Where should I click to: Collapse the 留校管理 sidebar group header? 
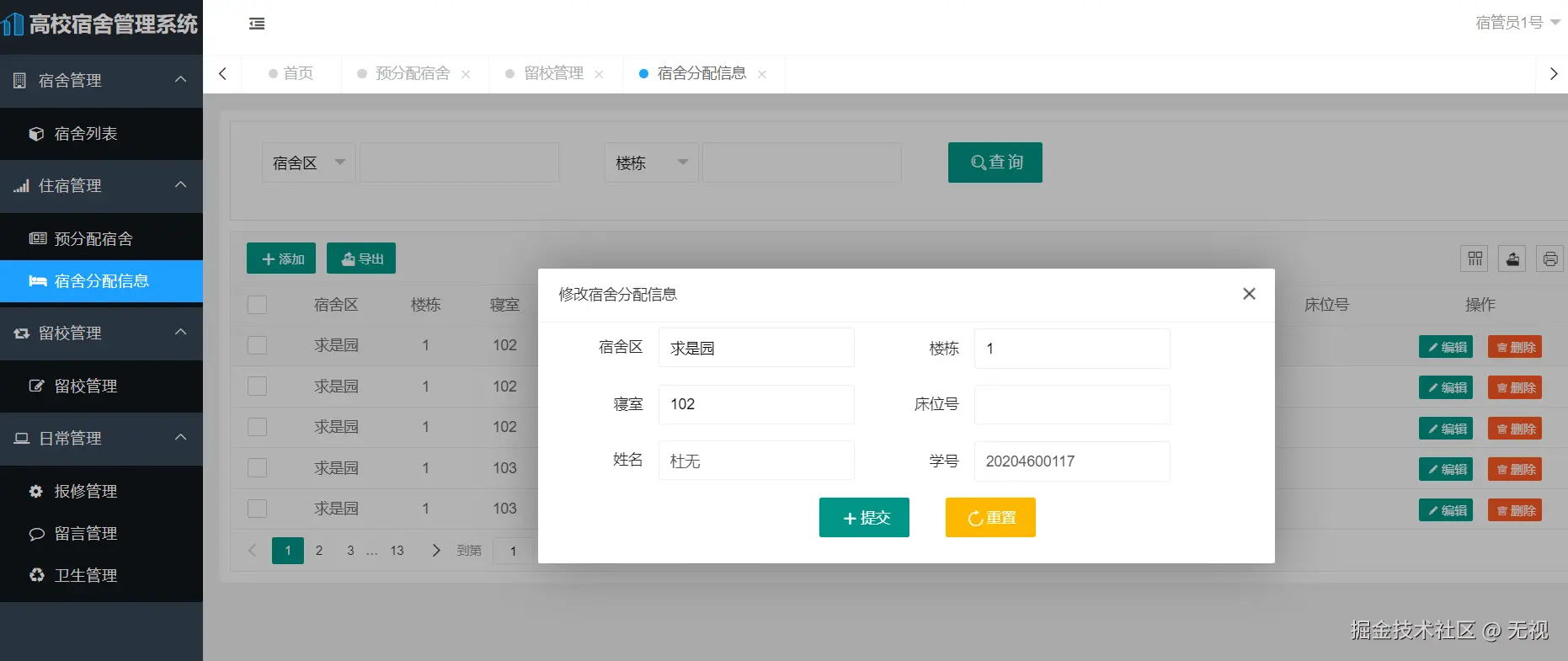pos(101,333)
